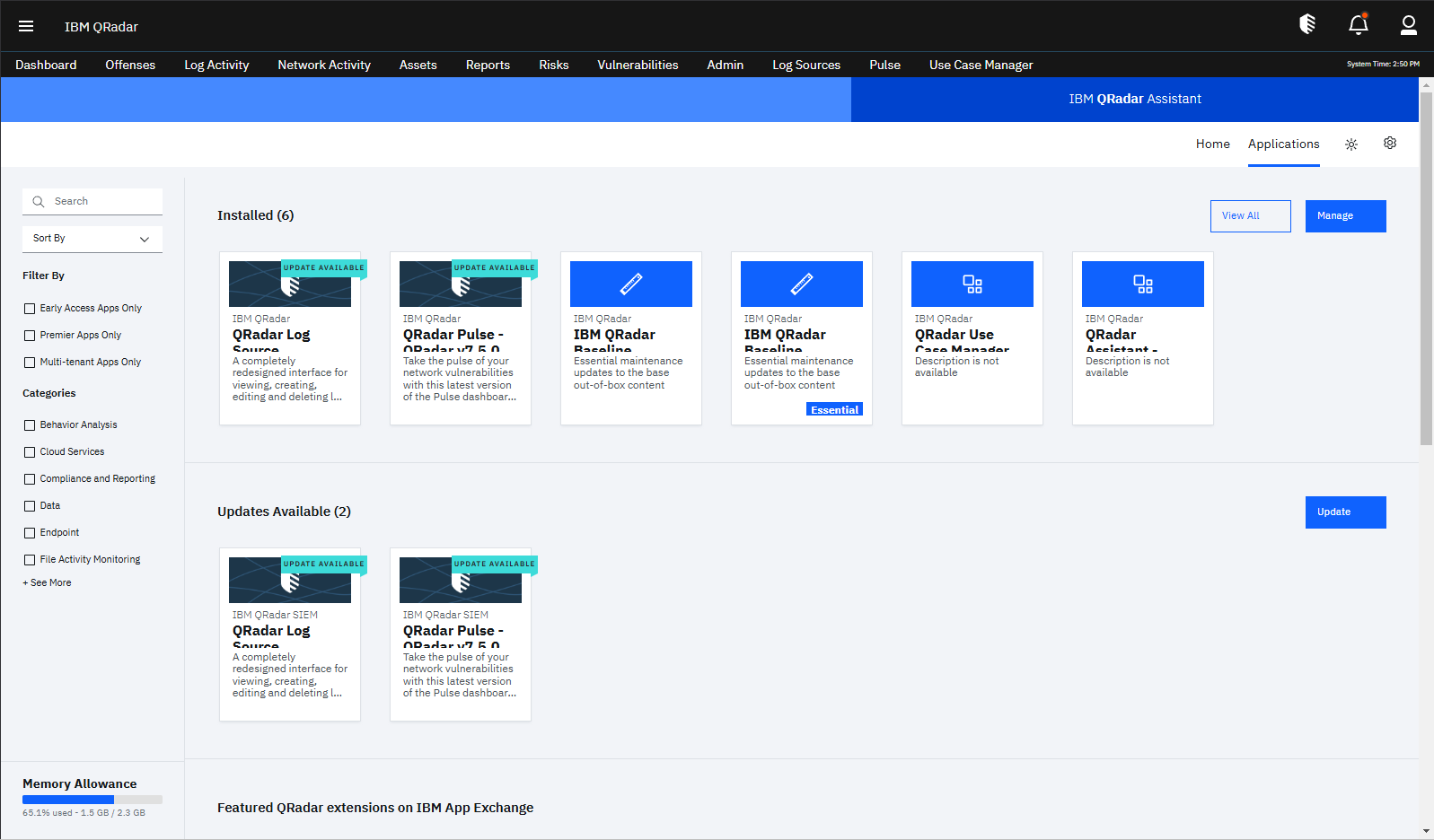Click the Memory Allowance usage bar
This screenshot has width=1434, height=840.
[x=92, y=800]
